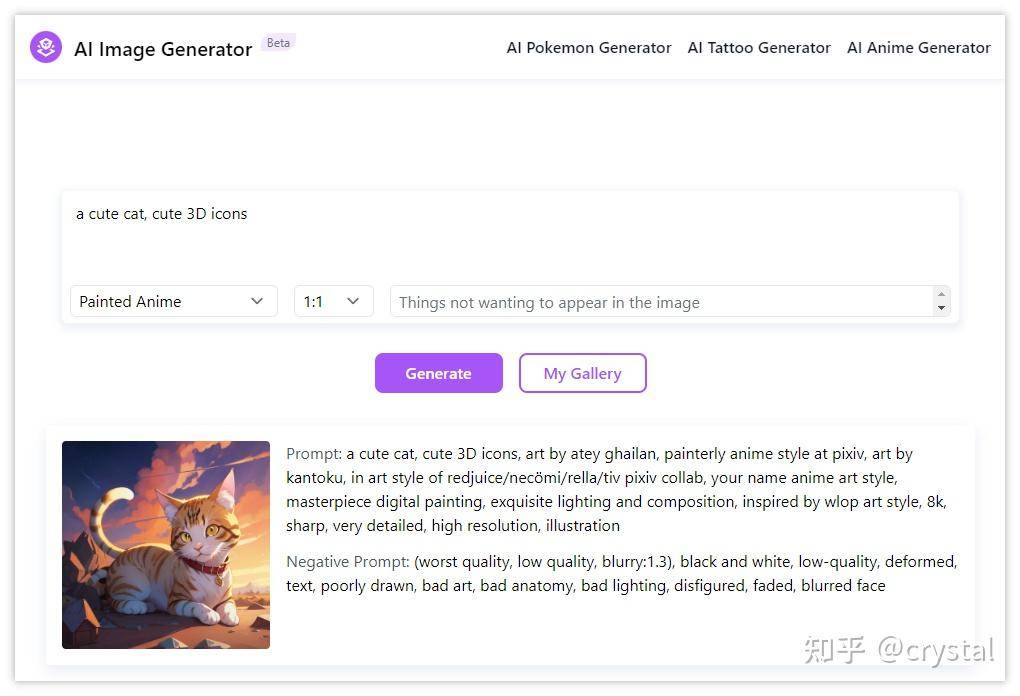The width and height of the screenshot is (1020, 696).
Task: Open the 1:1 aspect ratio dropdown
Action: [x=334, y=301]
